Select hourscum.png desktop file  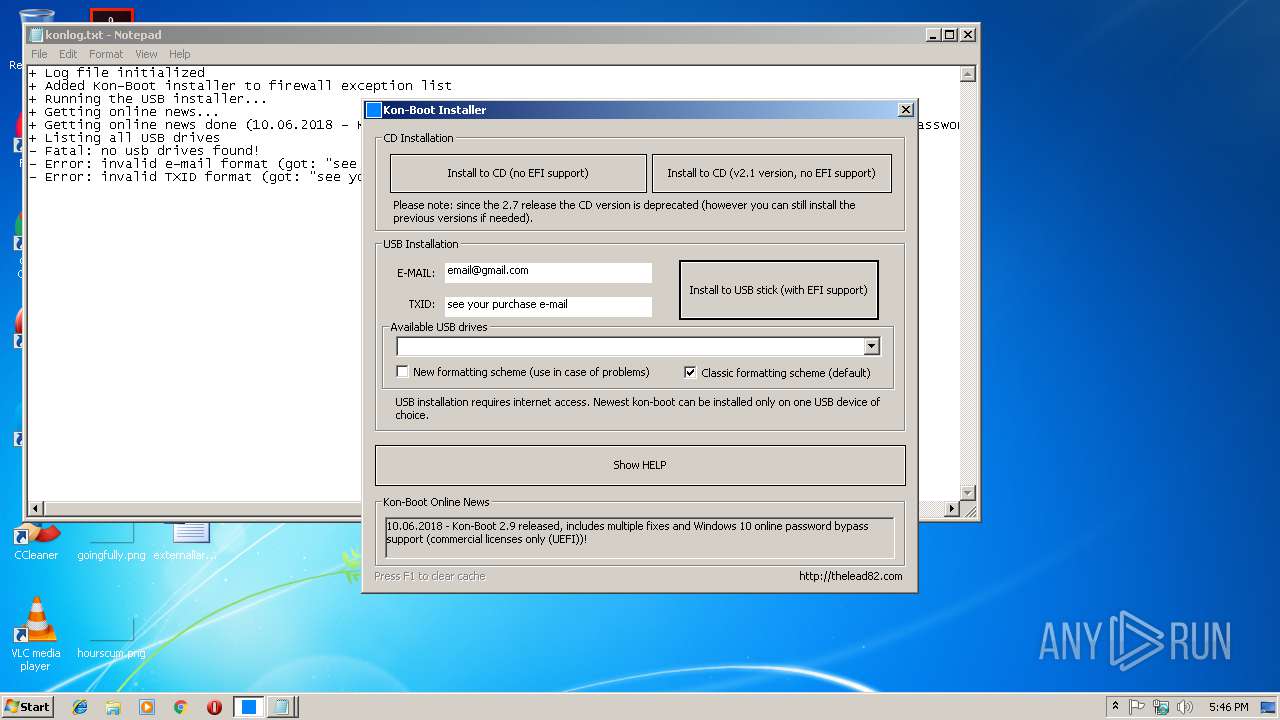111,636
